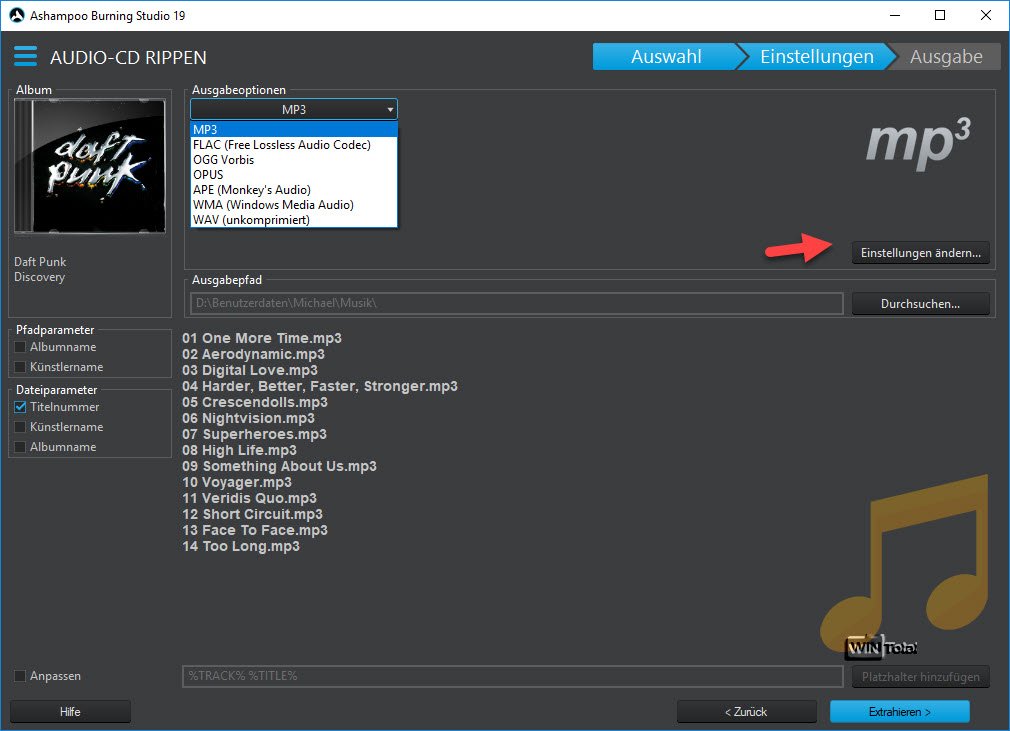Start ripping with Extrahieren button

(x=900, y=712)
